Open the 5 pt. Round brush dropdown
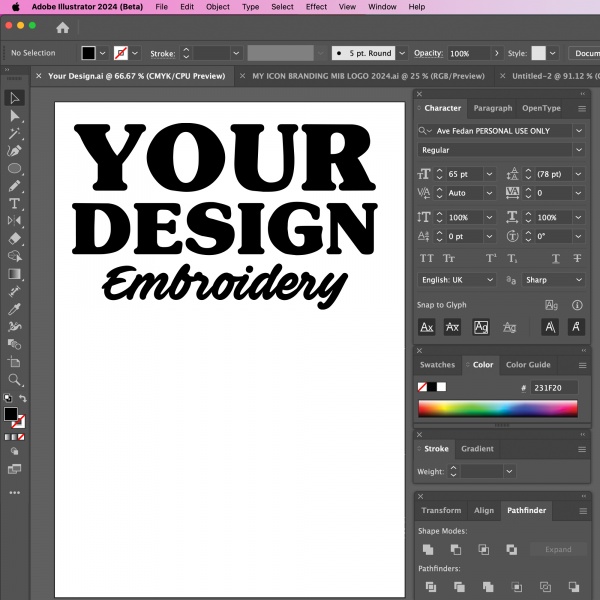Screen dimensions: 600x600 tap(402, 53)
